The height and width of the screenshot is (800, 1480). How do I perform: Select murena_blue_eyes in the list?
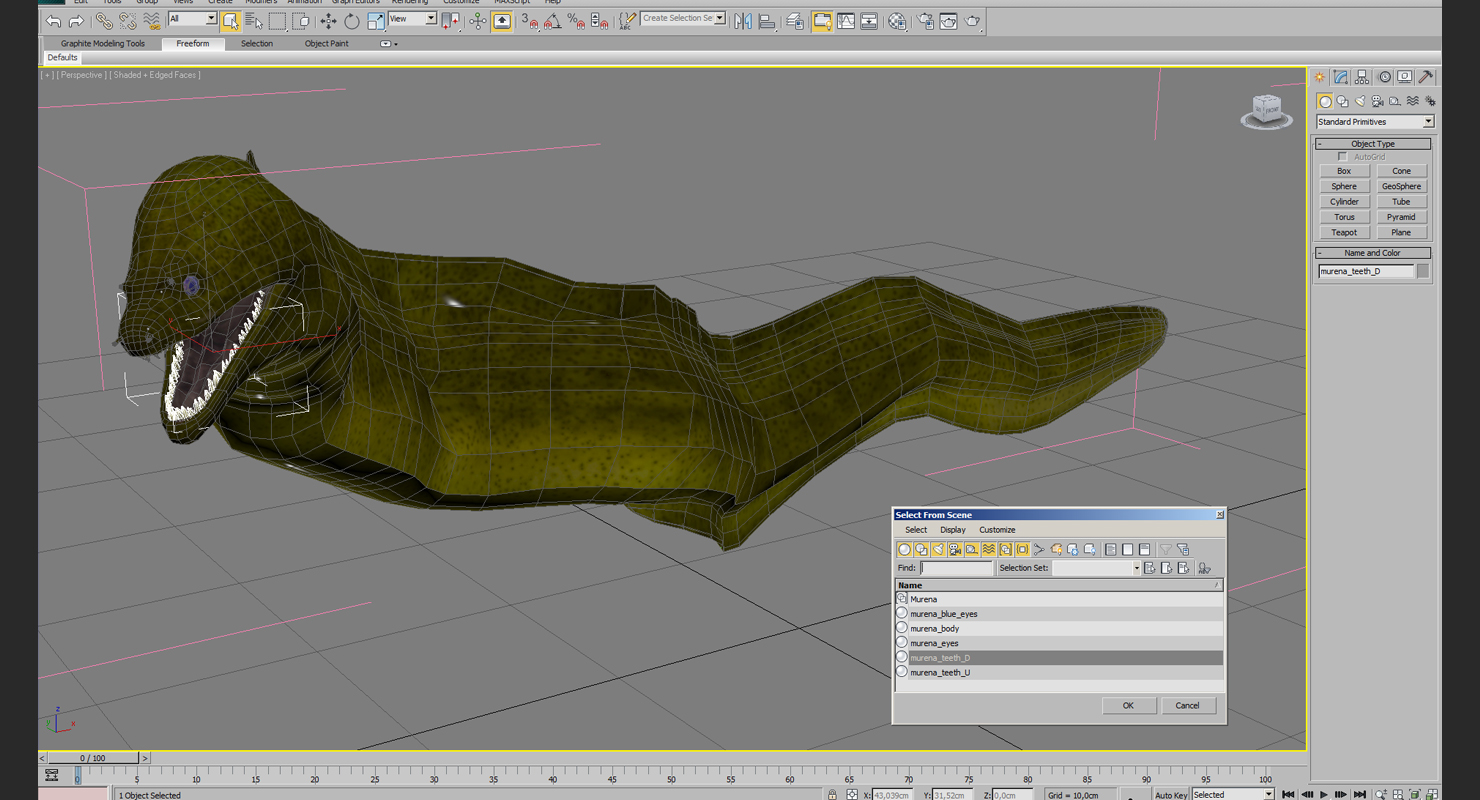pyautogui.click(x=1059, y=614)
